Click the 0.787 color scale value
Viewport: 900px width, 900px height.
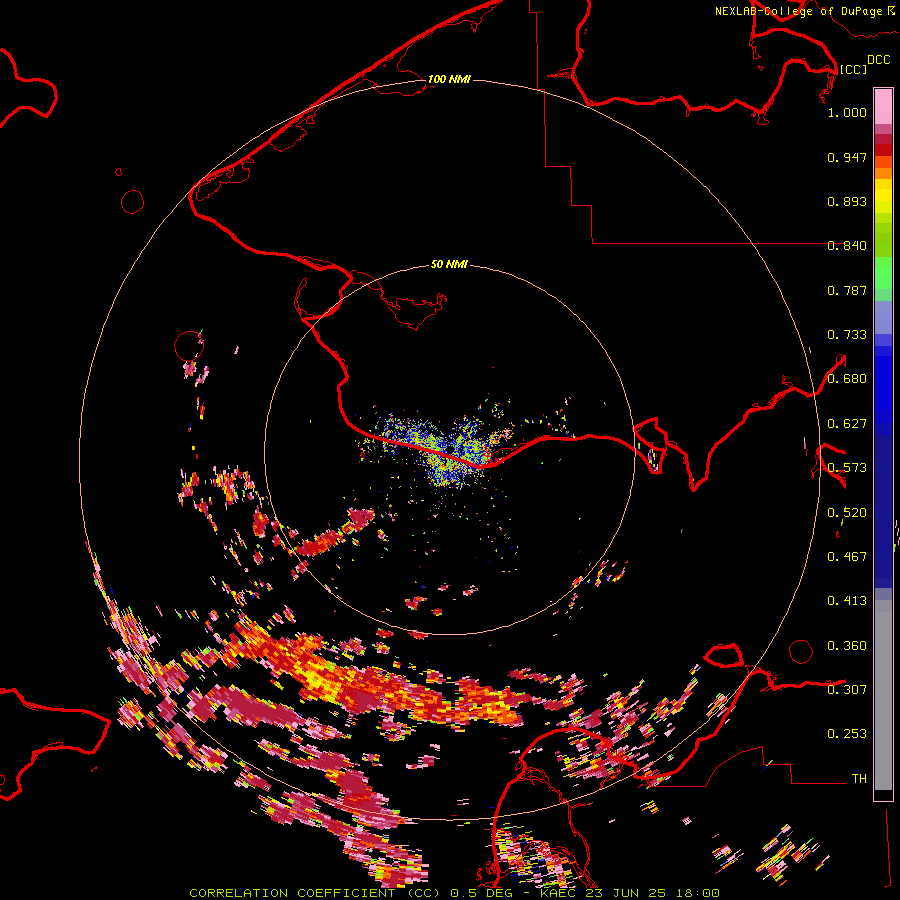click(847, 290)
